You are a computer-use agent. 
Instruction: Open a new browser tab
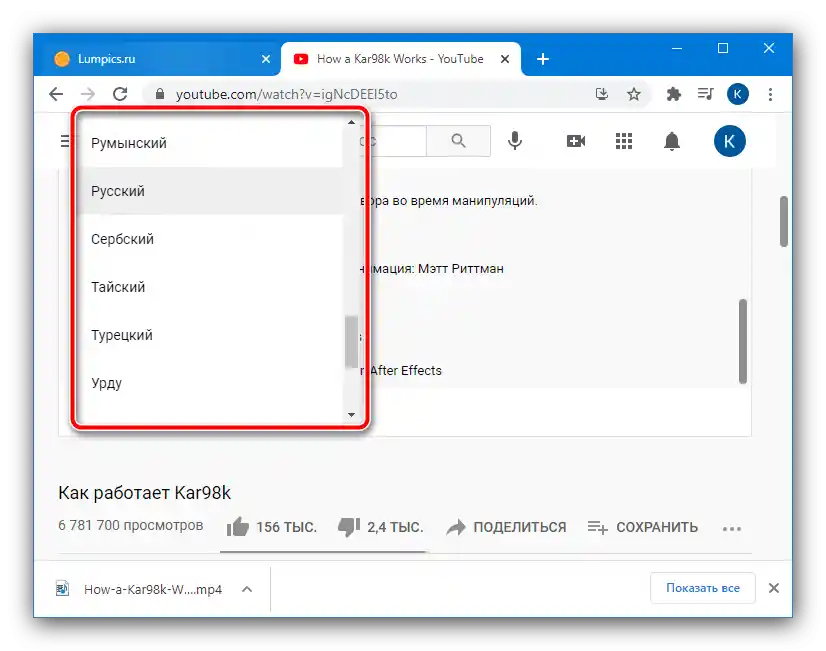point(543,59)
